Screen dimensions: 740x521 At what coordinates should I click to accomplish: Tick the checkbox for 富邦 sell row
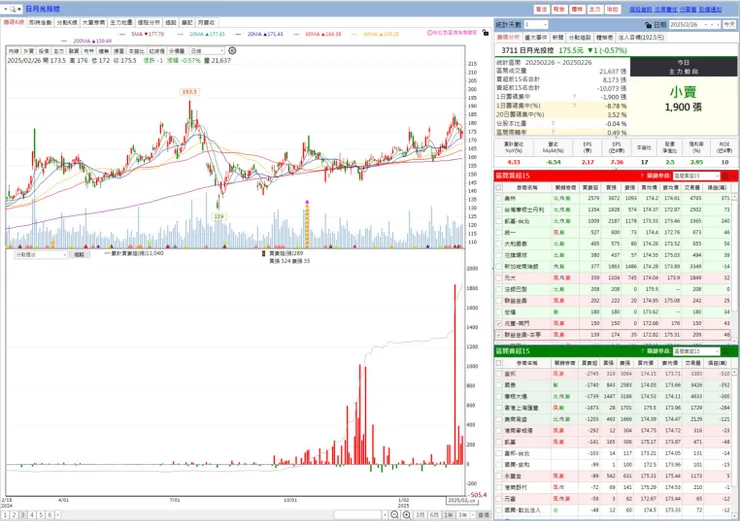499,374
